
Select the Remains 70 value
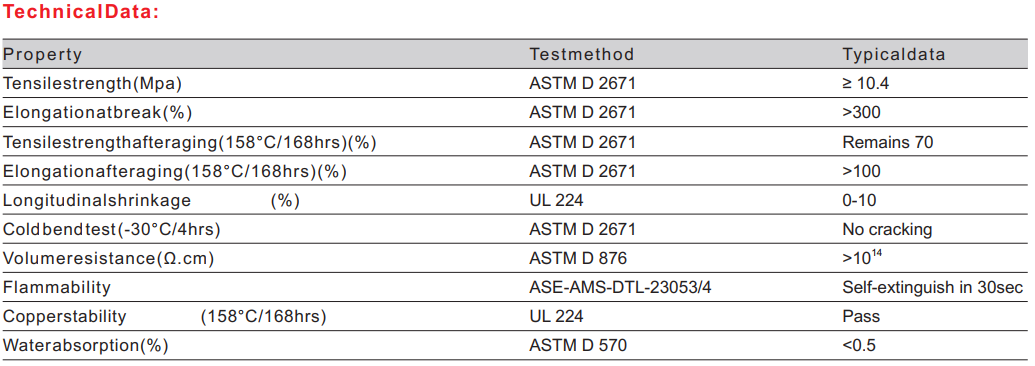click(x=888, y=142)
